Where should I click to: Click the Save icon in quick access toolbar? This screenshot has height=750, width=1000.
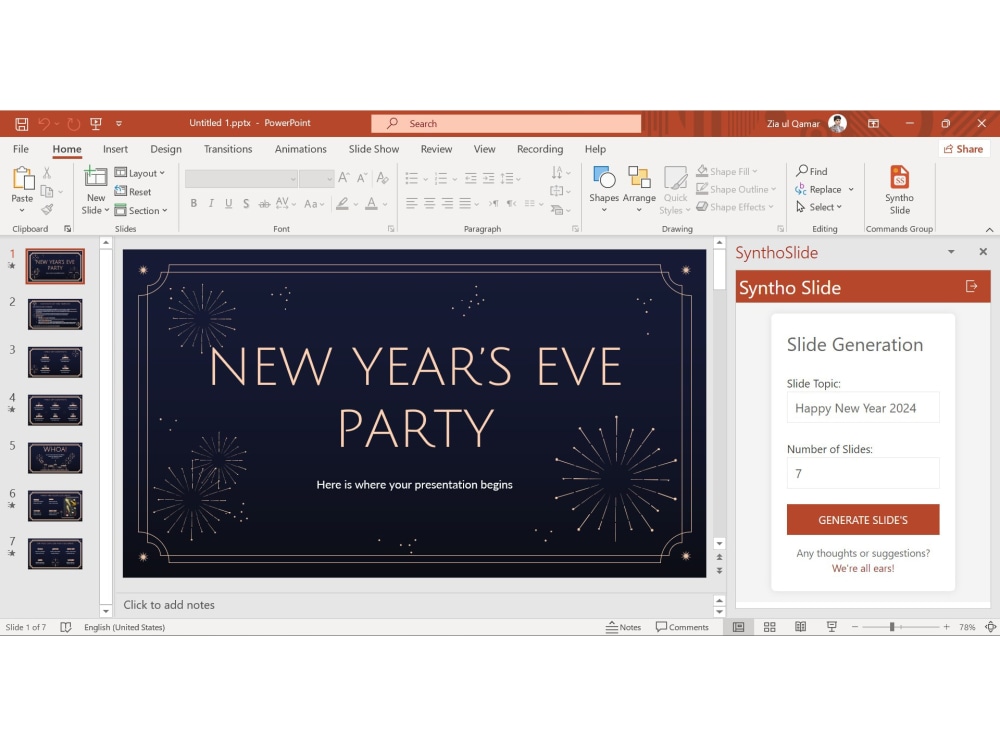point(22,124)
